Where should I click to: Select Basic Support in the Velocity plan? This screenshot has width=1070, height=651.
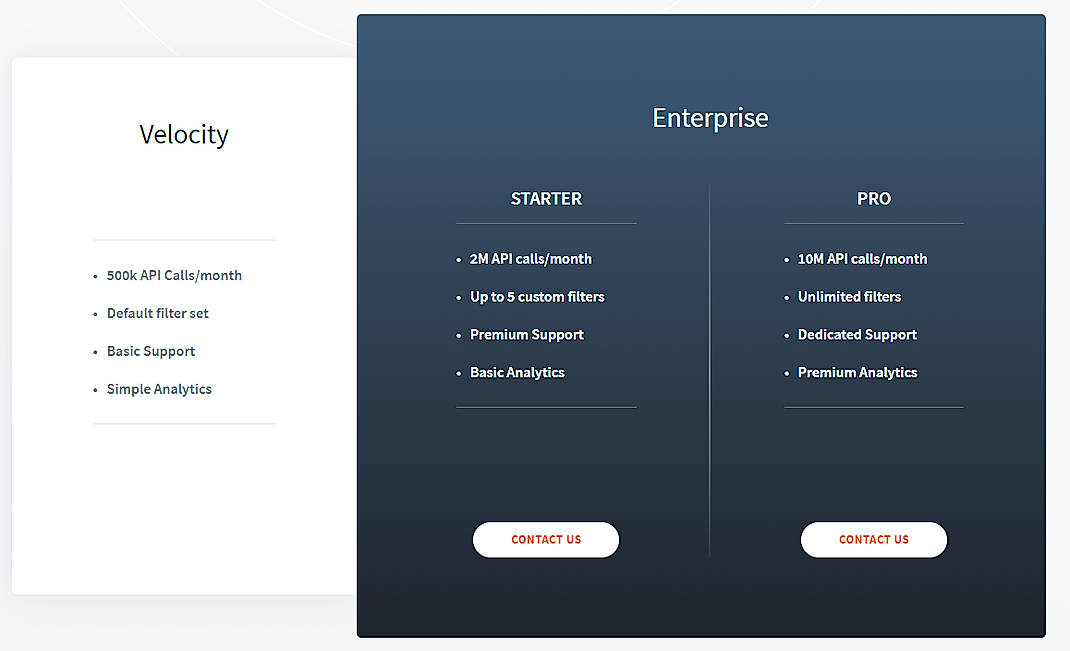click(151, 351)
